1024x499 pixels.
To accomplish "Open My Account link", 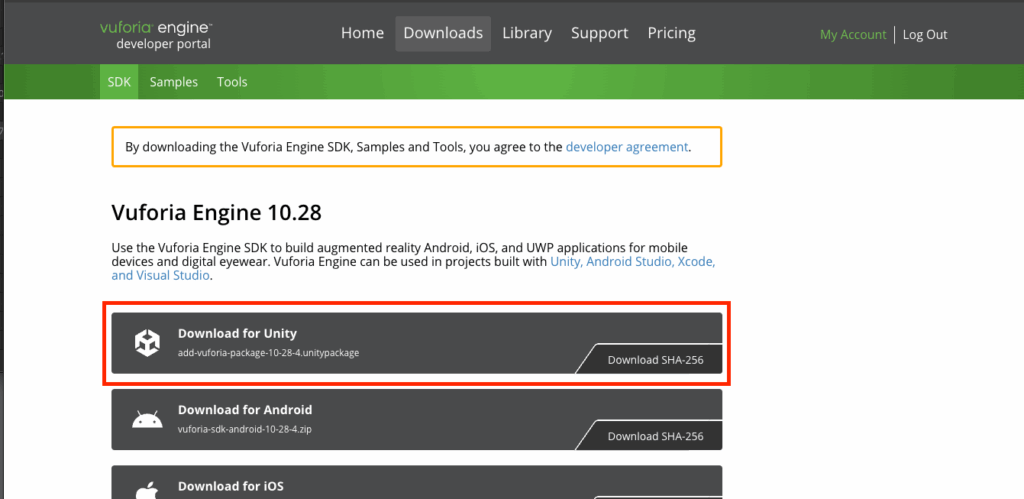I will 853,35.
